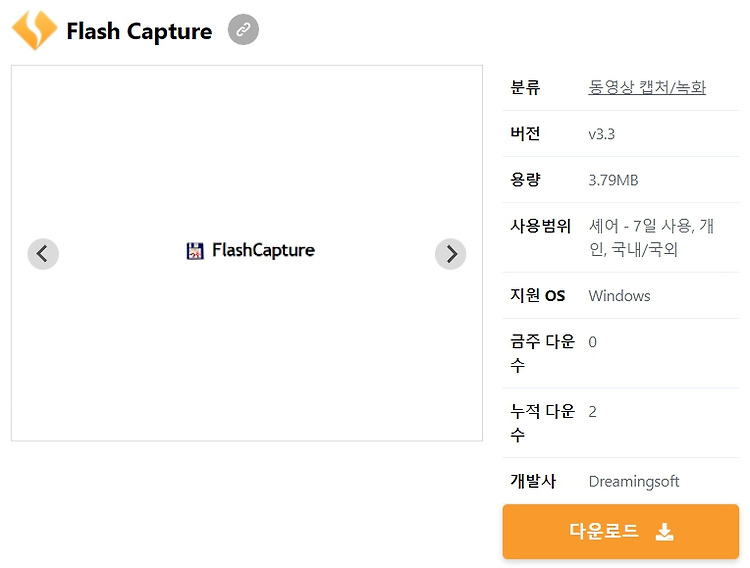Click the 사용범위 license description text

click(651, 237)
